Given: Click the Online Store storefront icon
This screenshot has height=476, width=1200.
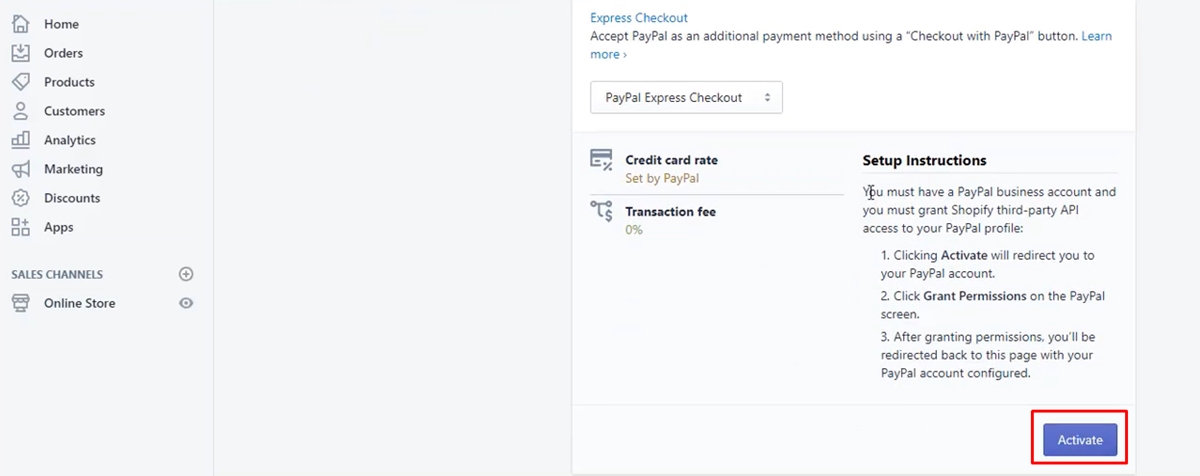Looking at the screenshot, I should click(20, 303).
